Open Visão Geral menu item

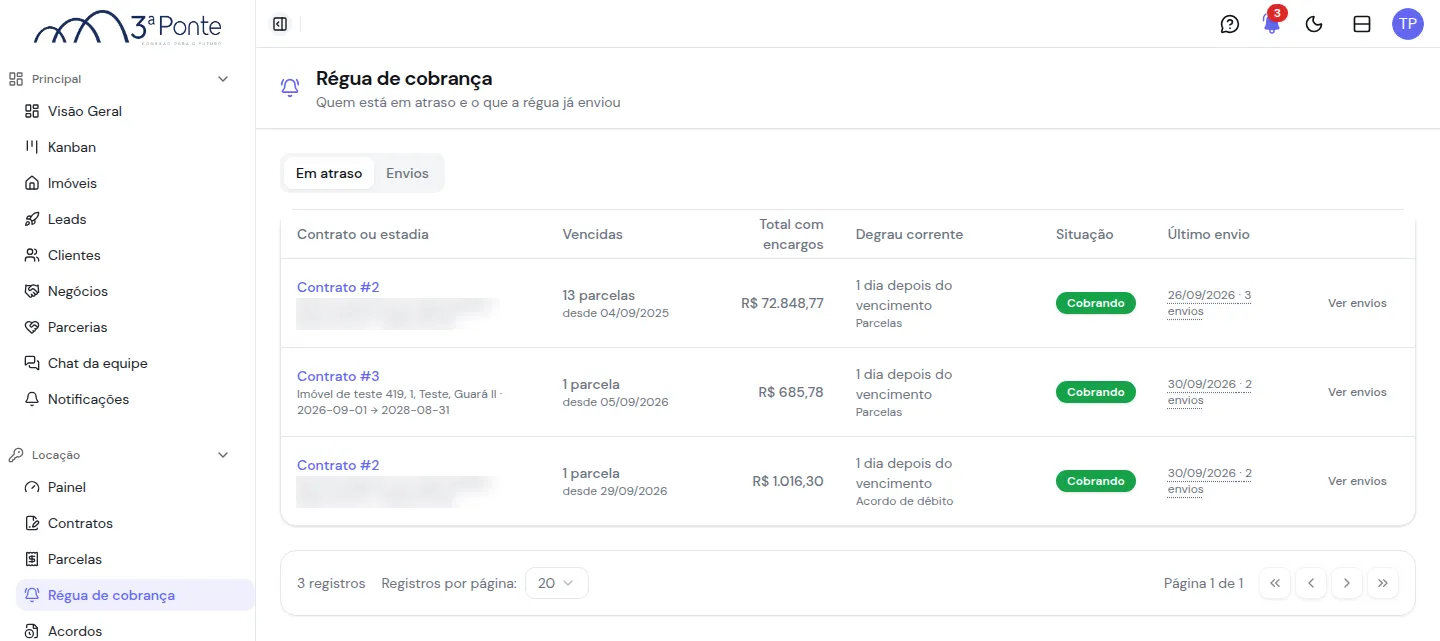[135, 111]
